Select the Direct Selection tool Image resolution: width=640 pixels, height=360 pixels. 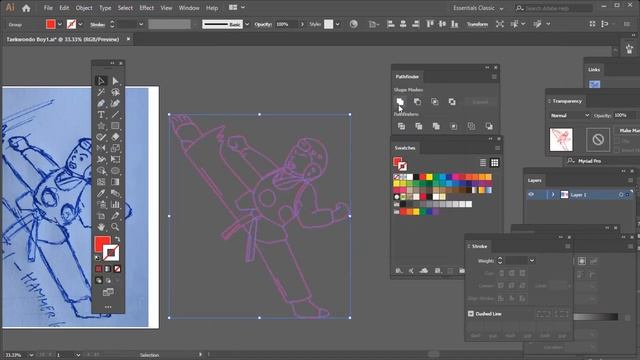pos(115,81)
